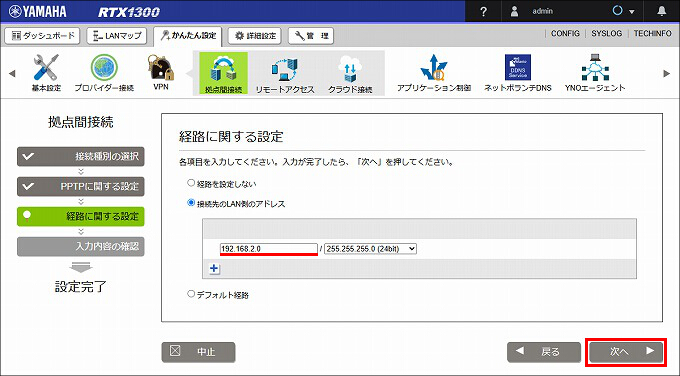Select the 経路に関する設定 wizard step
The height and width of the screenshot is (376, 680).
[x=81, y=216]
